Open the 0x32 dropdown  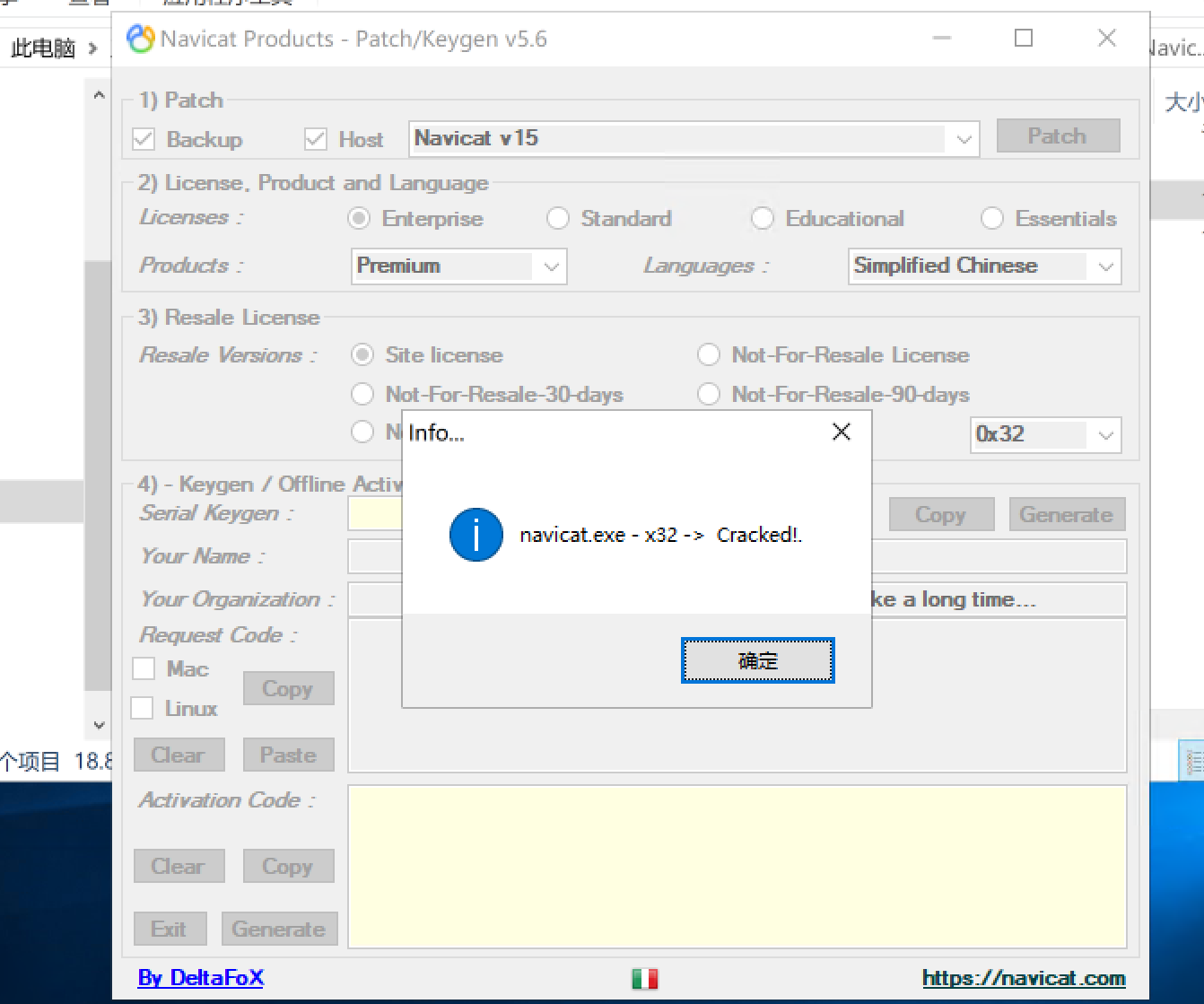pos(1045,434)
